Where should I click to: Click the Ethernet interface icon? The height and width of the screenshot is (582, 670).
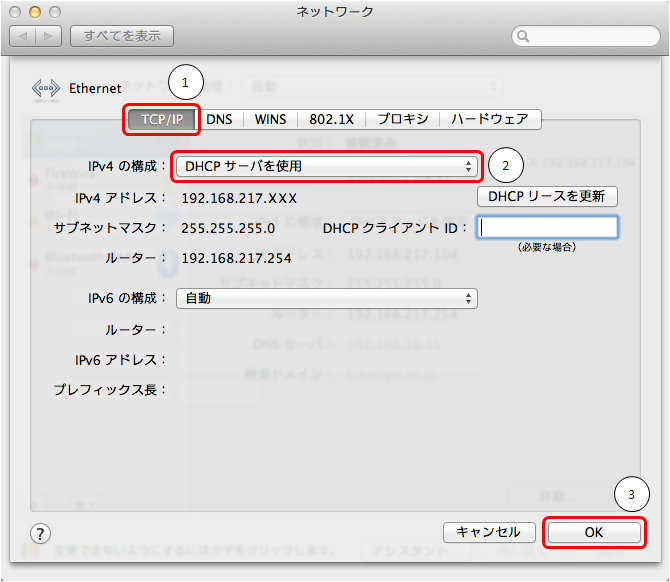[45, 89]
